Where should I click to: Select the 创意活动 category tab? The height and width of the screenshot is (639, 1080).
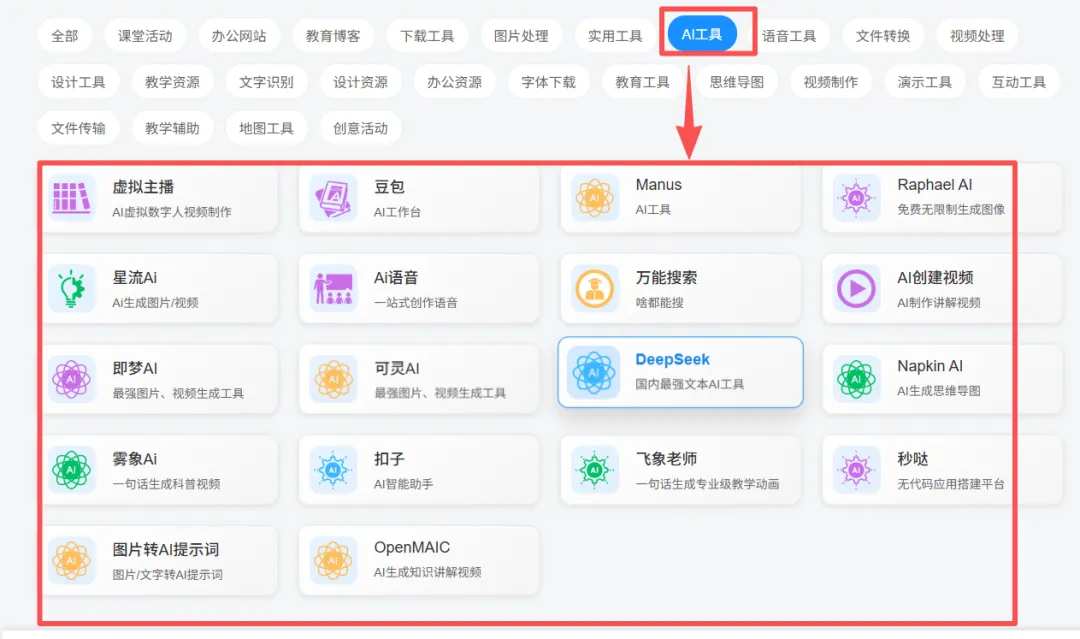(x=360, y=128)
